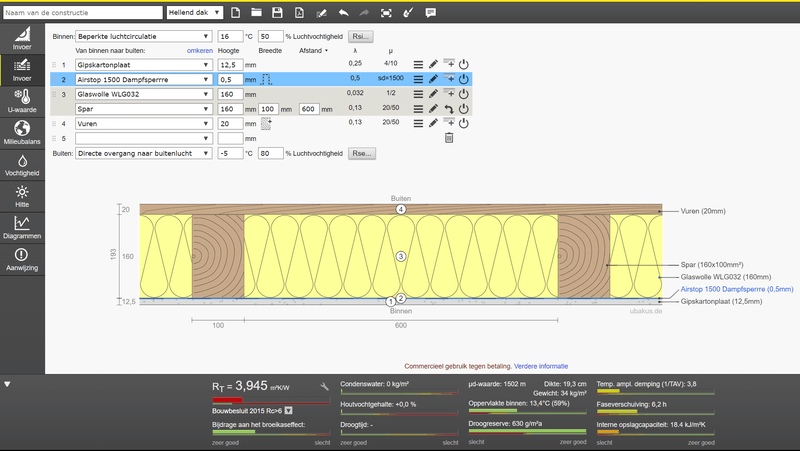Open the Vochtigheid sidebar tab
The width and height of the screenshot is (800, 451).
pyautogui.click(x=22, y=164)
